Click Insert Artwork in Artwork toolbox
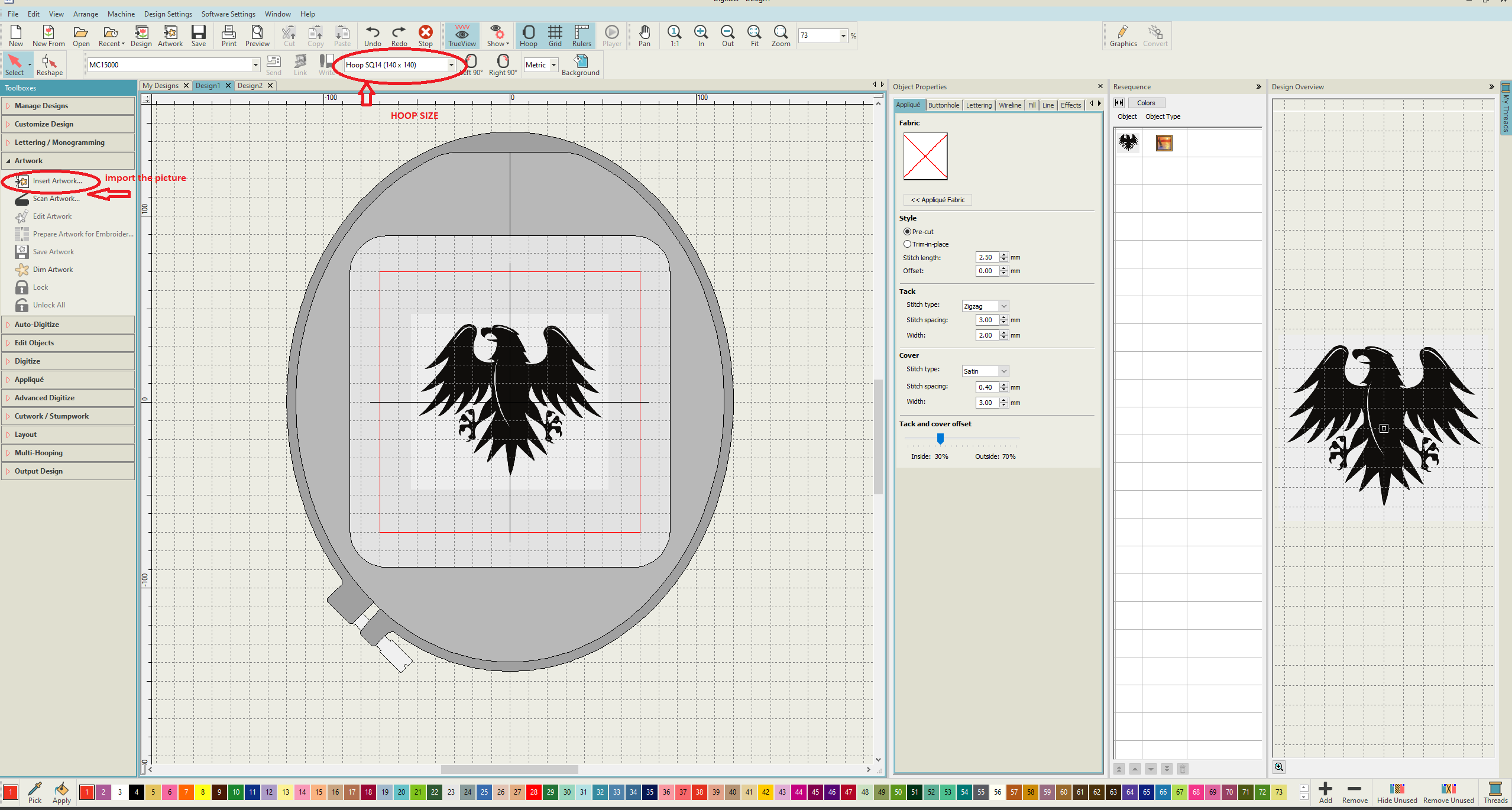 (x=57, y=181)
